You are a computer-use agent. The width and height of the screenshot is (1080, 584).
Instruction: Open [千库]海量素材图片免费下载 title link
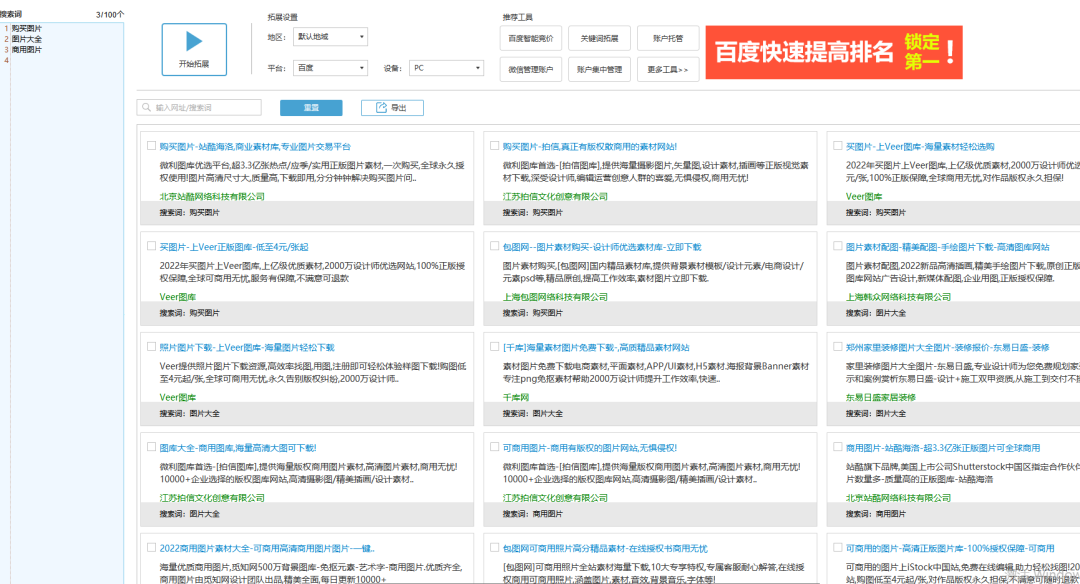[x=596, y=348]
